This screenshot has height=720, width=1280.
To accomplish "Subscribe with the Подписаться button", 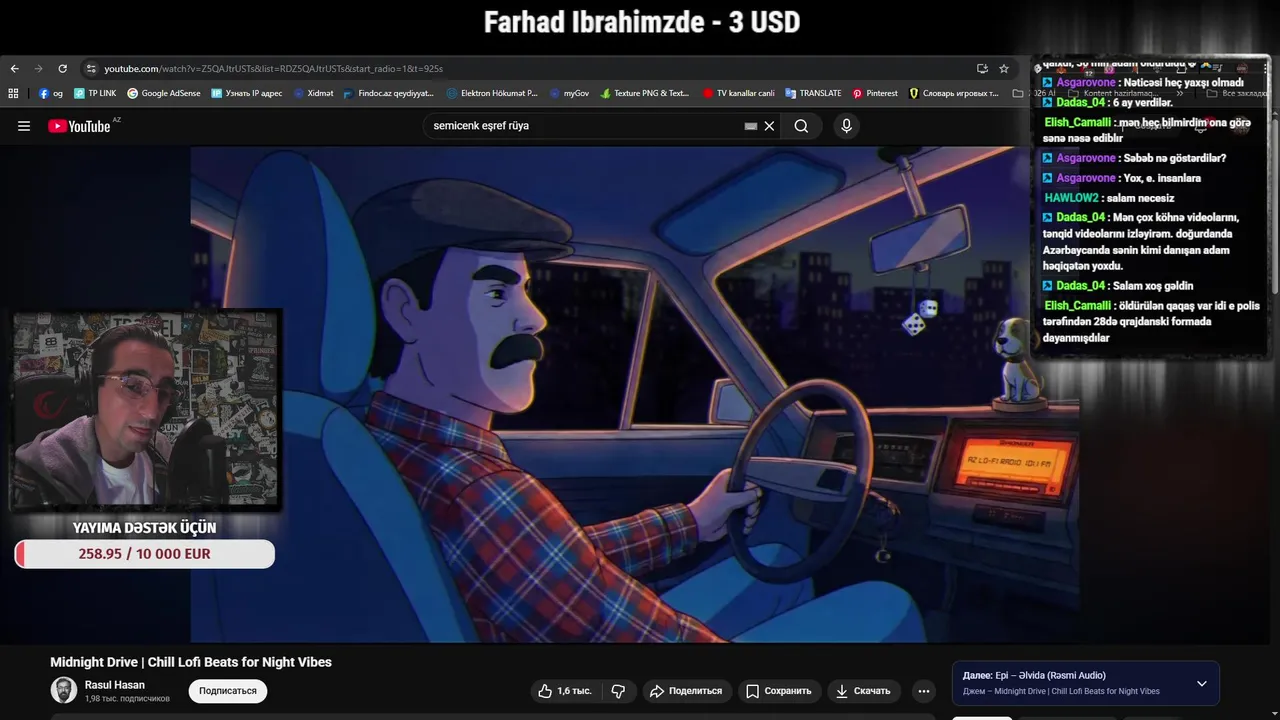I will (228, 691).
